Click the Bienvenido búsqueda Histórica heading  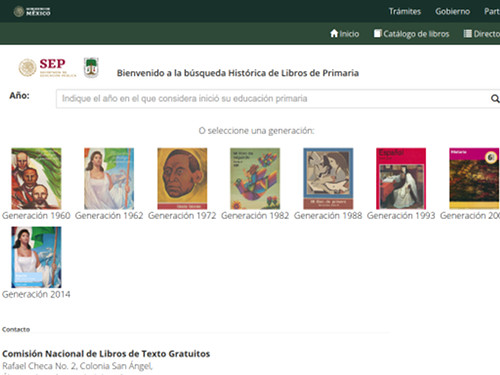pyautogui.click(x=238, y=73)
